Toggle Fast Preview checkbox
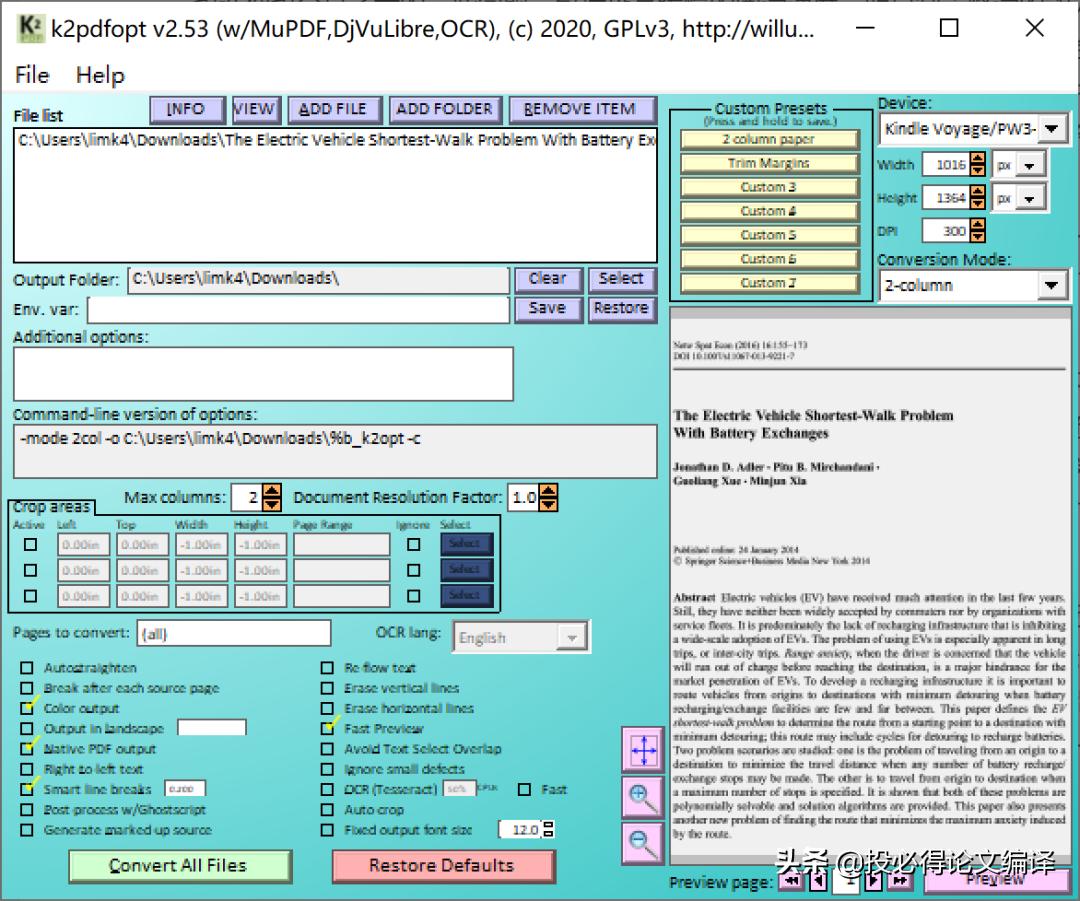 (x=327, y=728)
